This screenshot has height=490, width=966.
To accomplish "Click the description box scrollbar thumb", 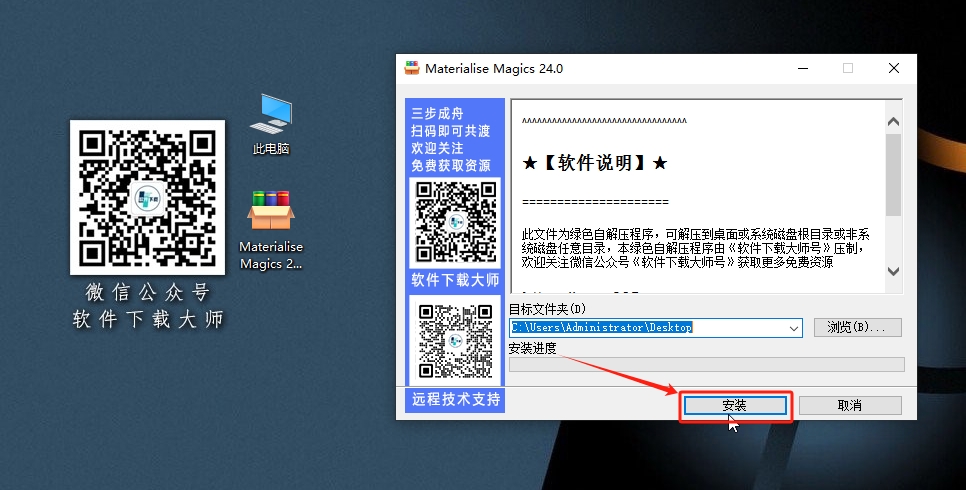I will coord(893,174).
